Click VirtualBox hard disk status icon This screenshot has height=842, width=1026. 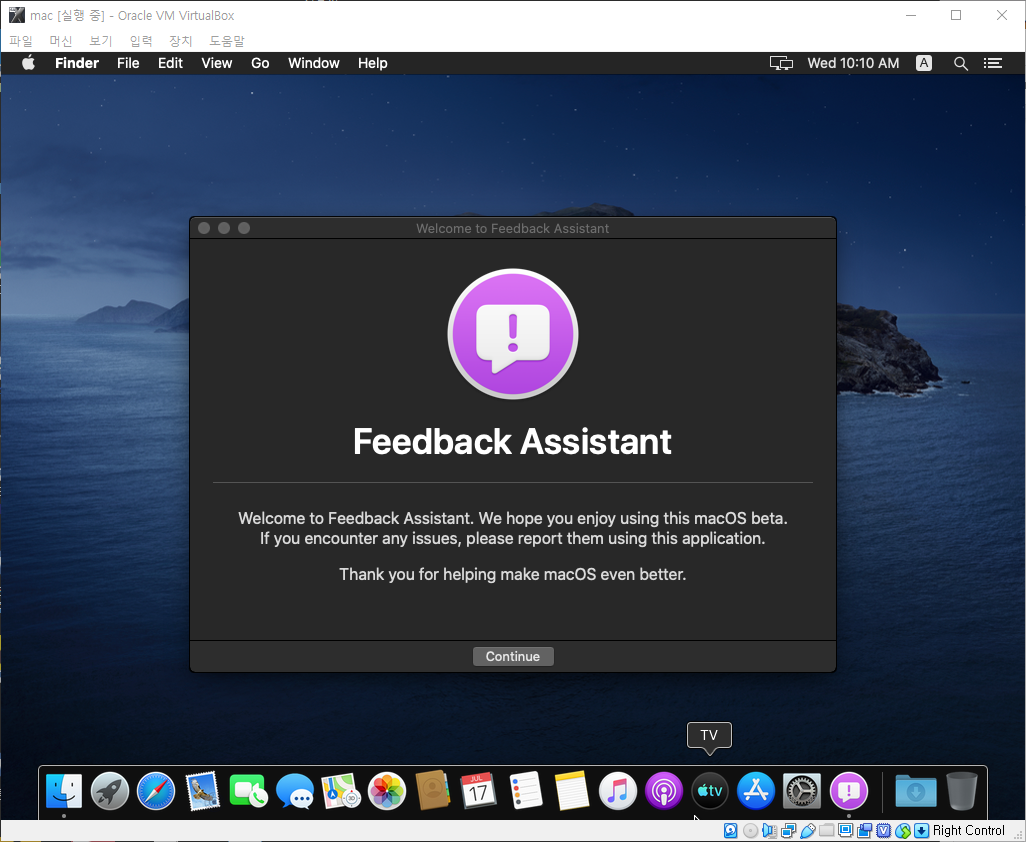click(730, 831)
